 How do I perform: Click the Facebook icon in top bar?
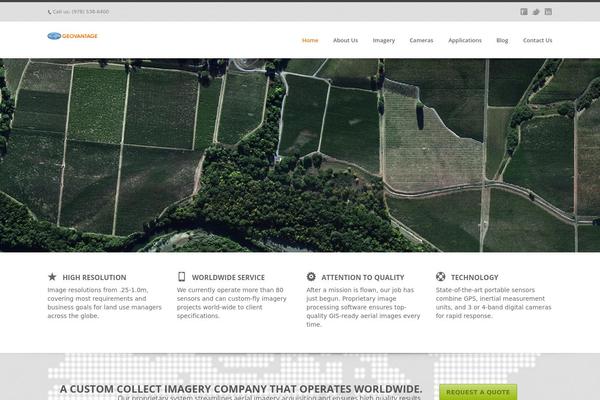click(524, 12)
